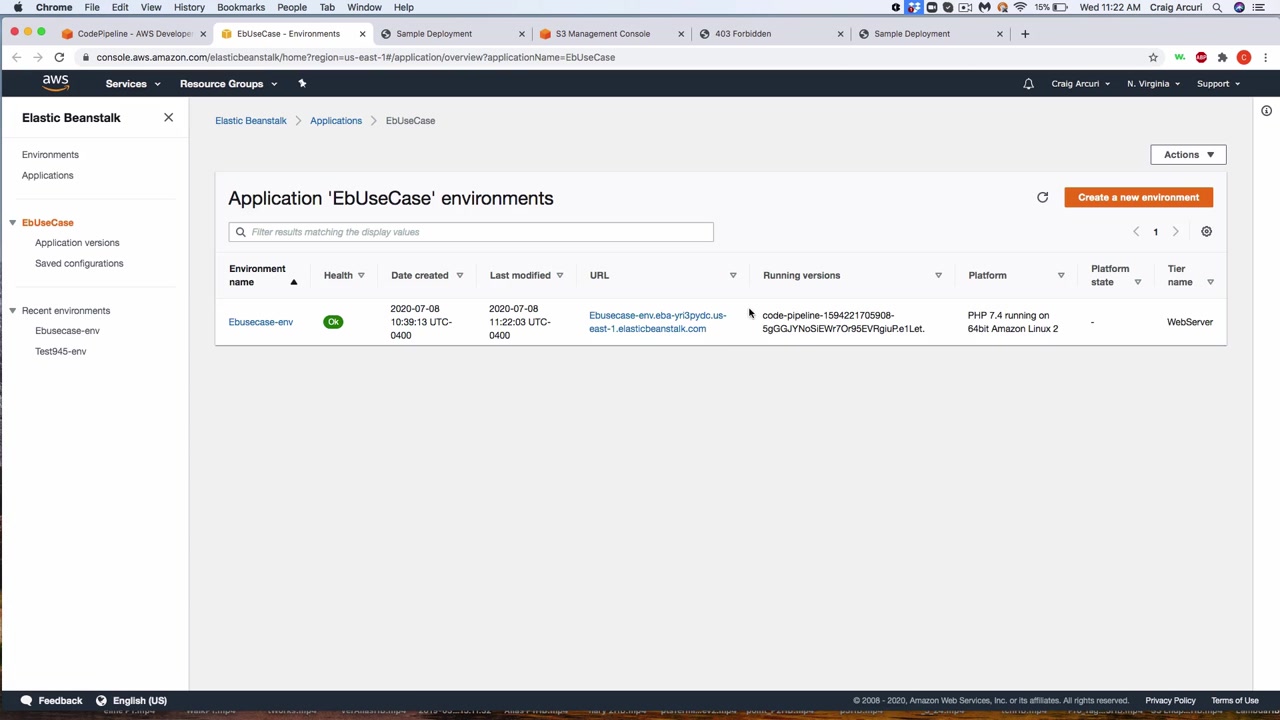This screenshot has width=1280, height=720.
Task: Open the Actions dropdown
Action: tap(1188, 155)
